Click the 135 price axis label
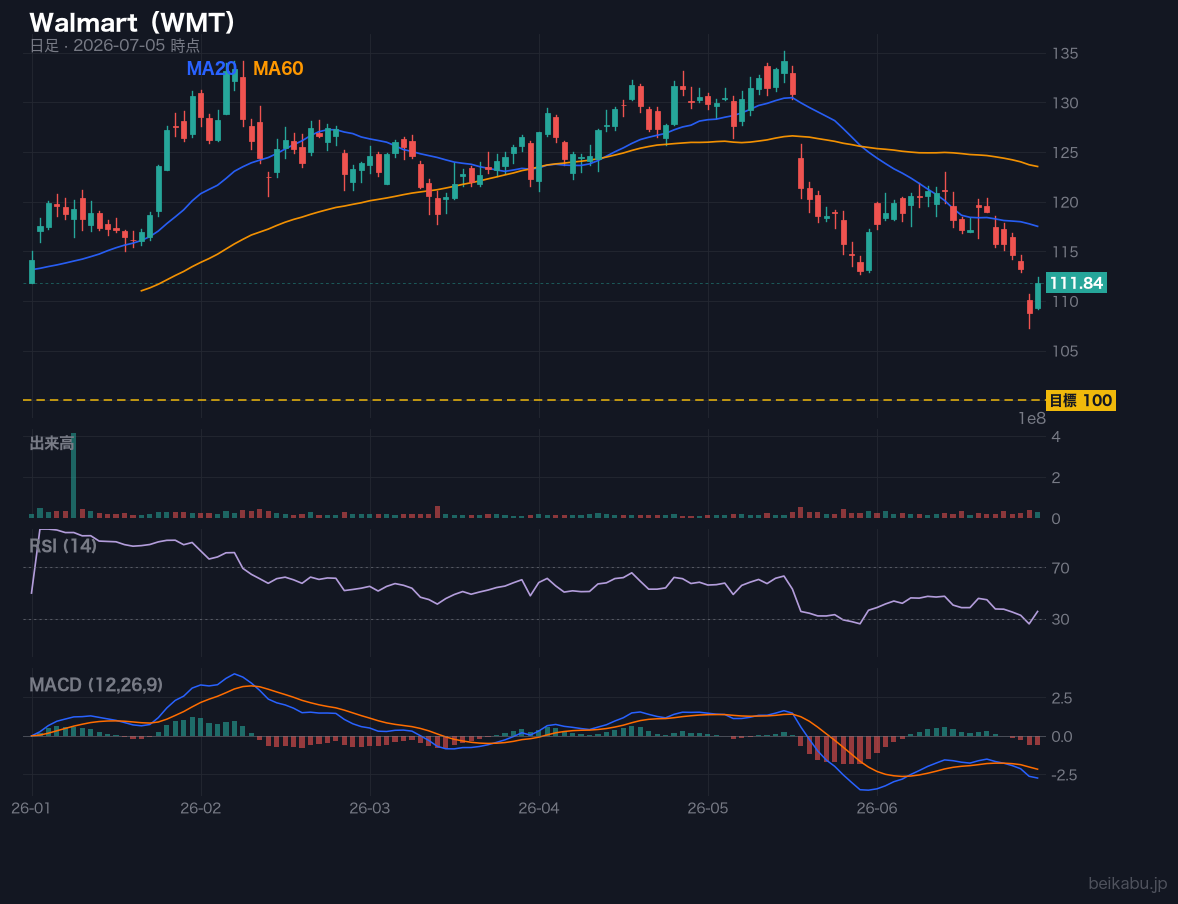1178x904 pixels. coord(1065,53)
